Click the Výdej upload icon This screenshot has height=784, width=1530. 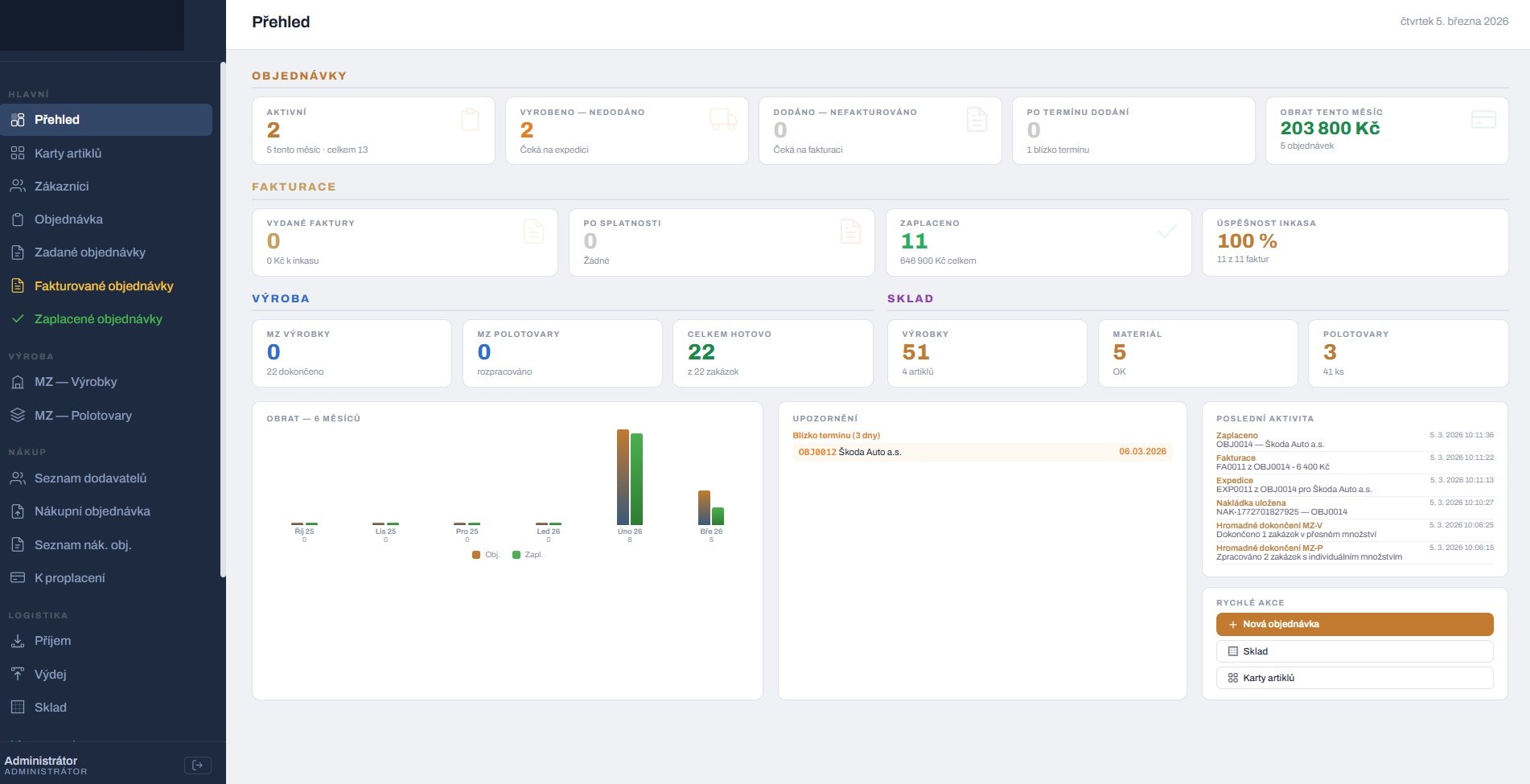17,674
